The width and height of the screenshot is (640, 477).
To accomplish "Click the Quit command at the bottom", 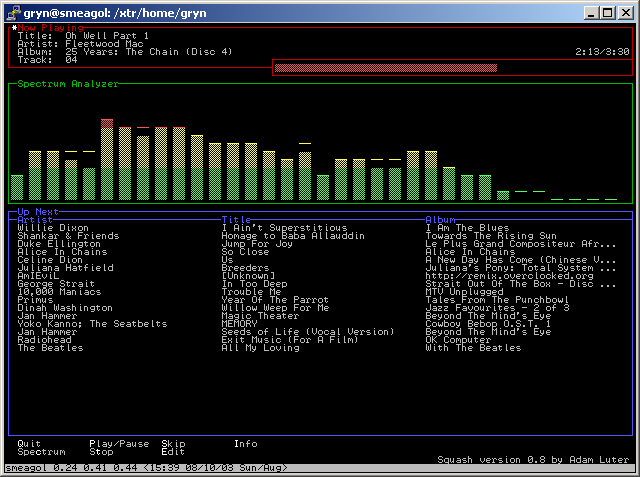I will (x=29, y=443).
